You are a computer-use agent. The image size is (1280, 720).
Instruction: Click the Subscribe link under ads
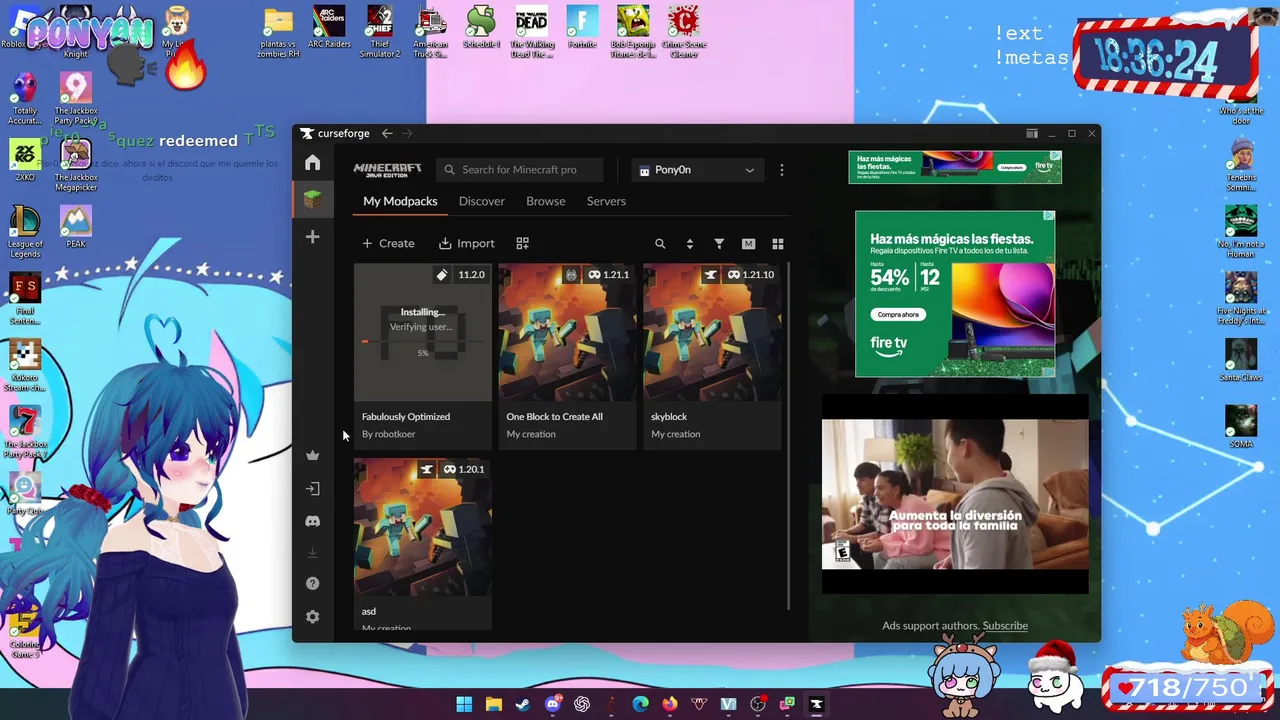(1005, 626)
